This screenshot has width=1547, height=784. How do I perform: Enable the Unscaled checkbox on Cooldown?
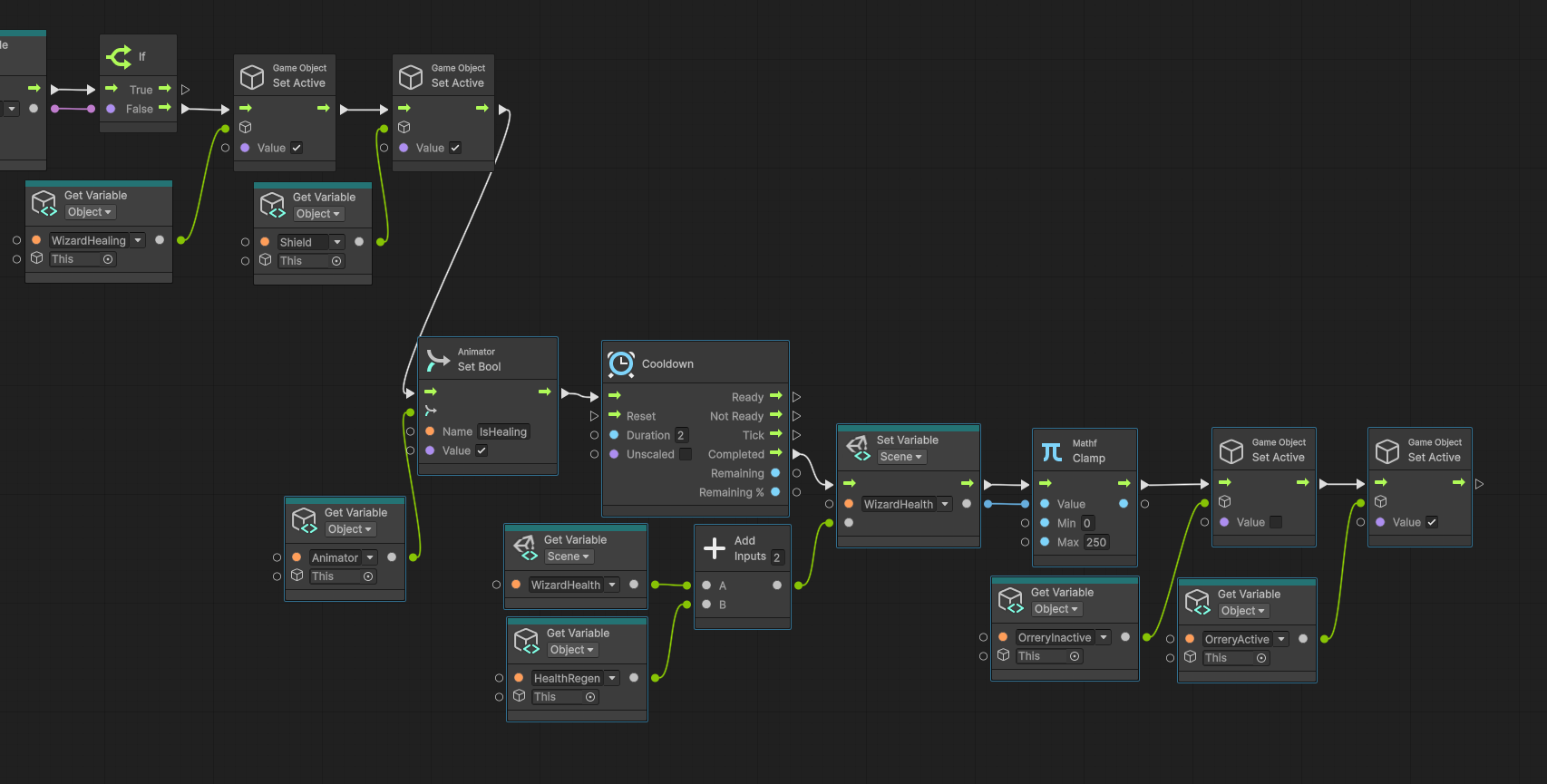686,454
